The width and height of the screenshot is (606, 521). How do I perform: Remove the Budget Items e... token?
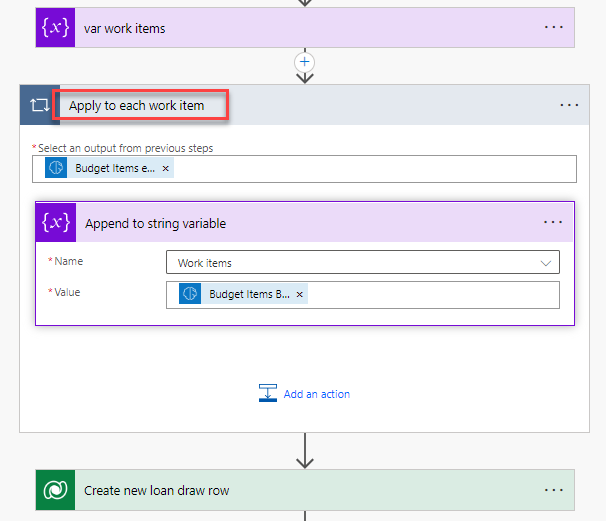pos(165,169)
